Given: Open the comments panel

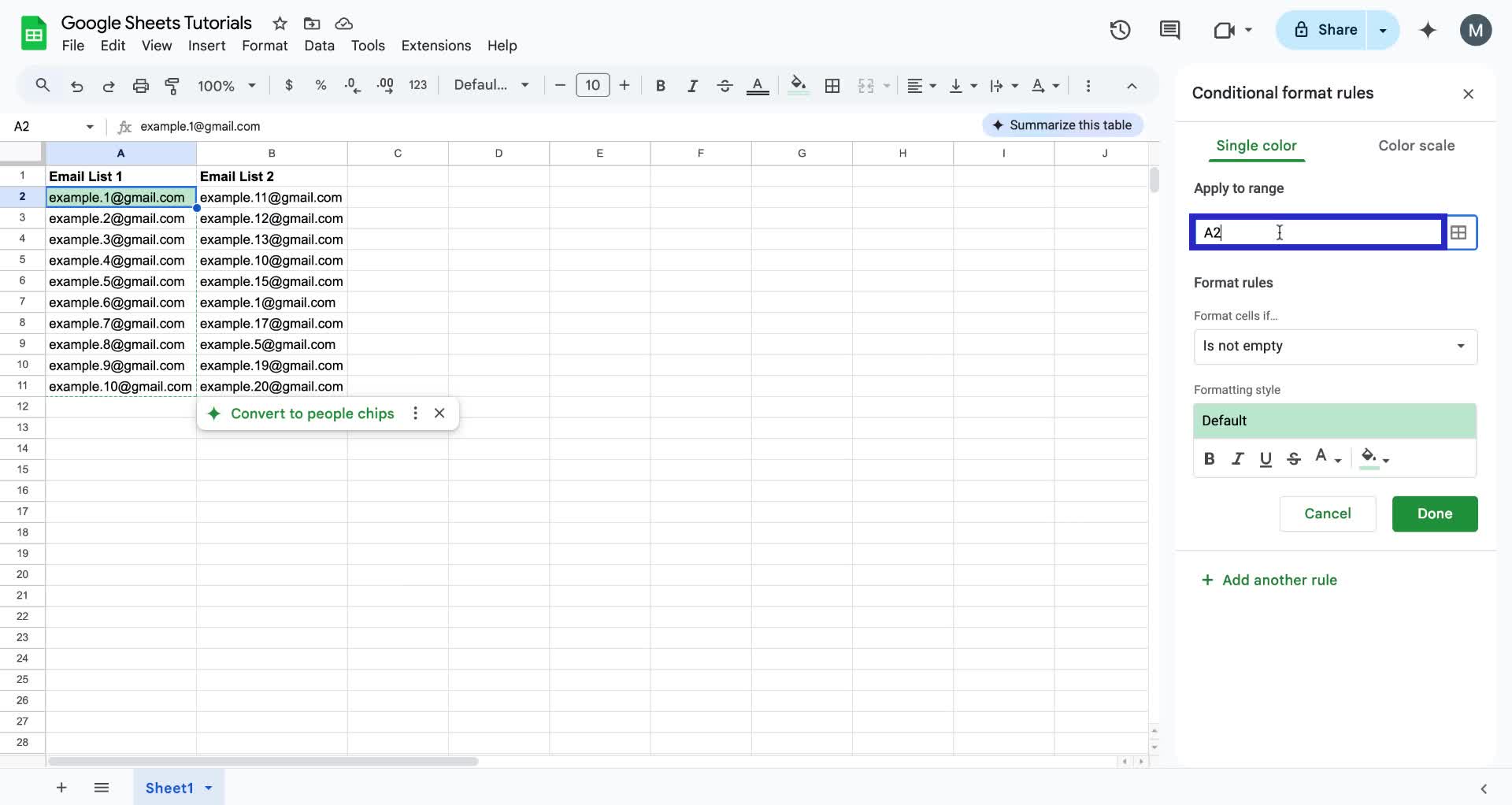Looking at the screenshot, I should 1169,30.
